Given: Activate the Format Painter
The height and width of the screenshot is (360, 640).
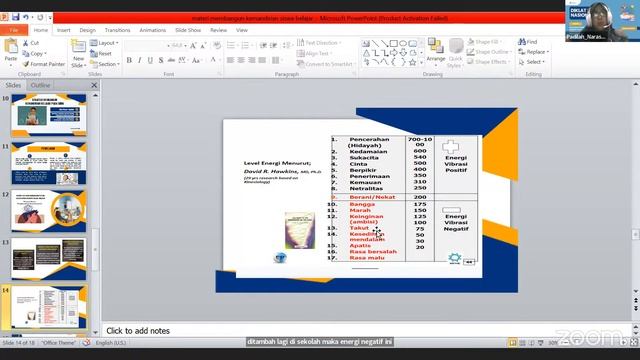Looking at the screenshot, I should tap(44, 64).
